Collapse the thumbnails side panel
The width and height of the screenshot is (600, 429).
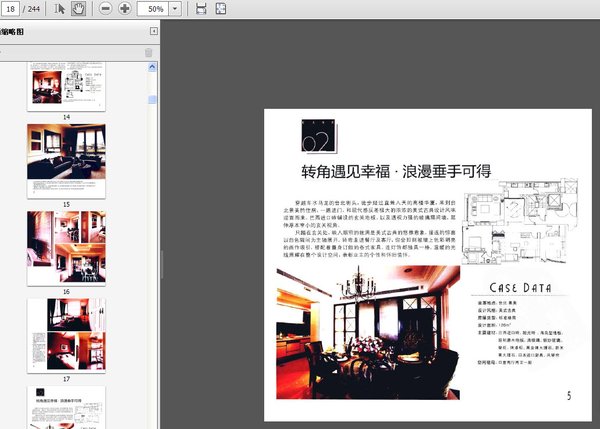tap(152, 32)
